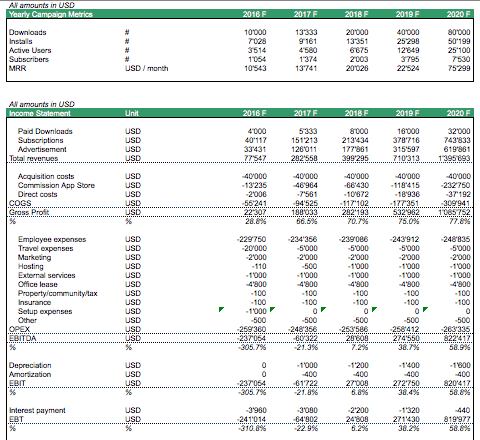Select EBT value 819'977
This screenshot has width=480, height=440.
[457, 419]
